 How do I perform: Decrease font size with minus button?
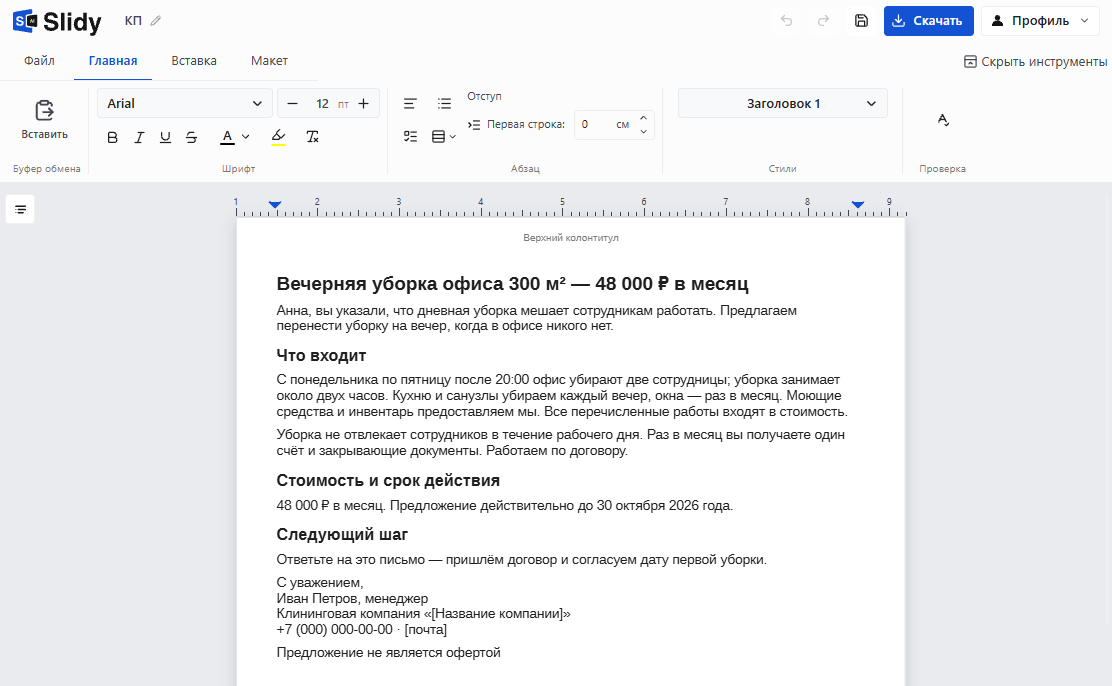[292, 104]
